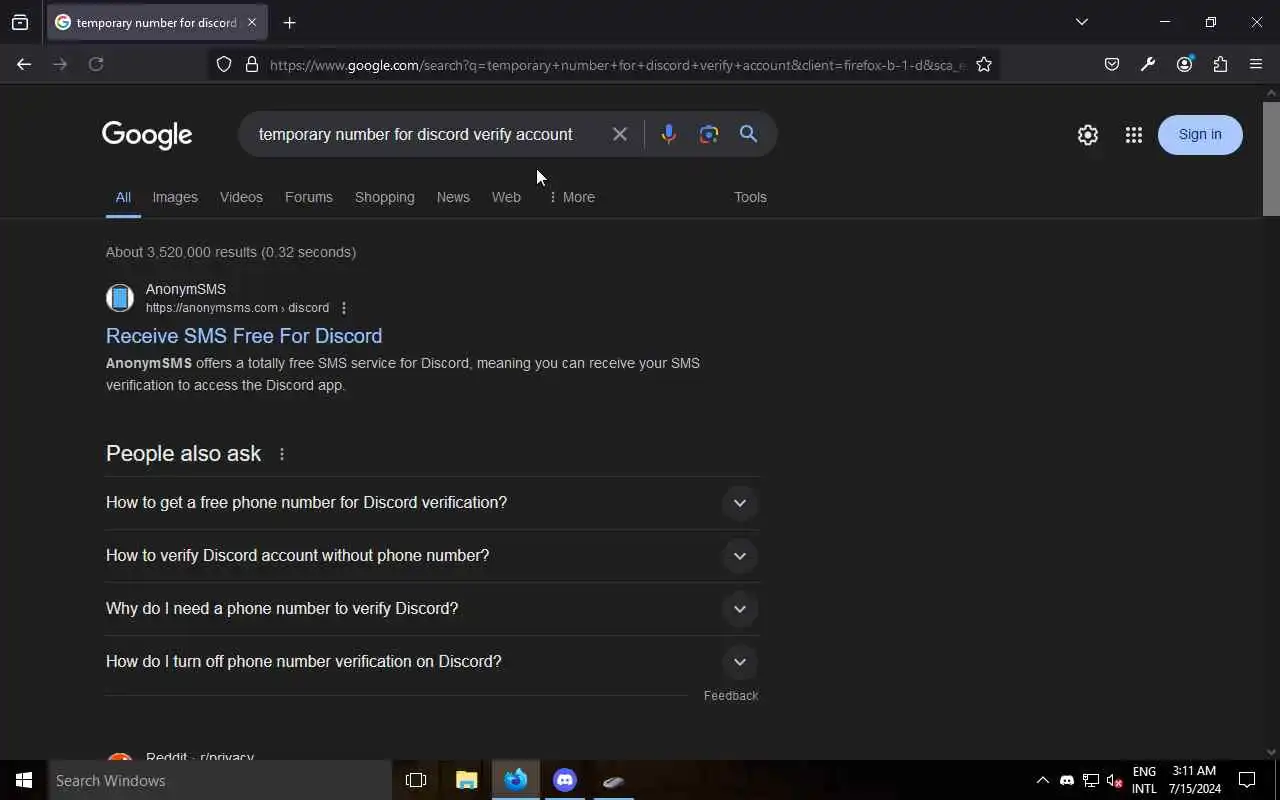This screenshot has height=800, width=1280.
Task: Click the Google logo
Action: [x=147, y=135]
